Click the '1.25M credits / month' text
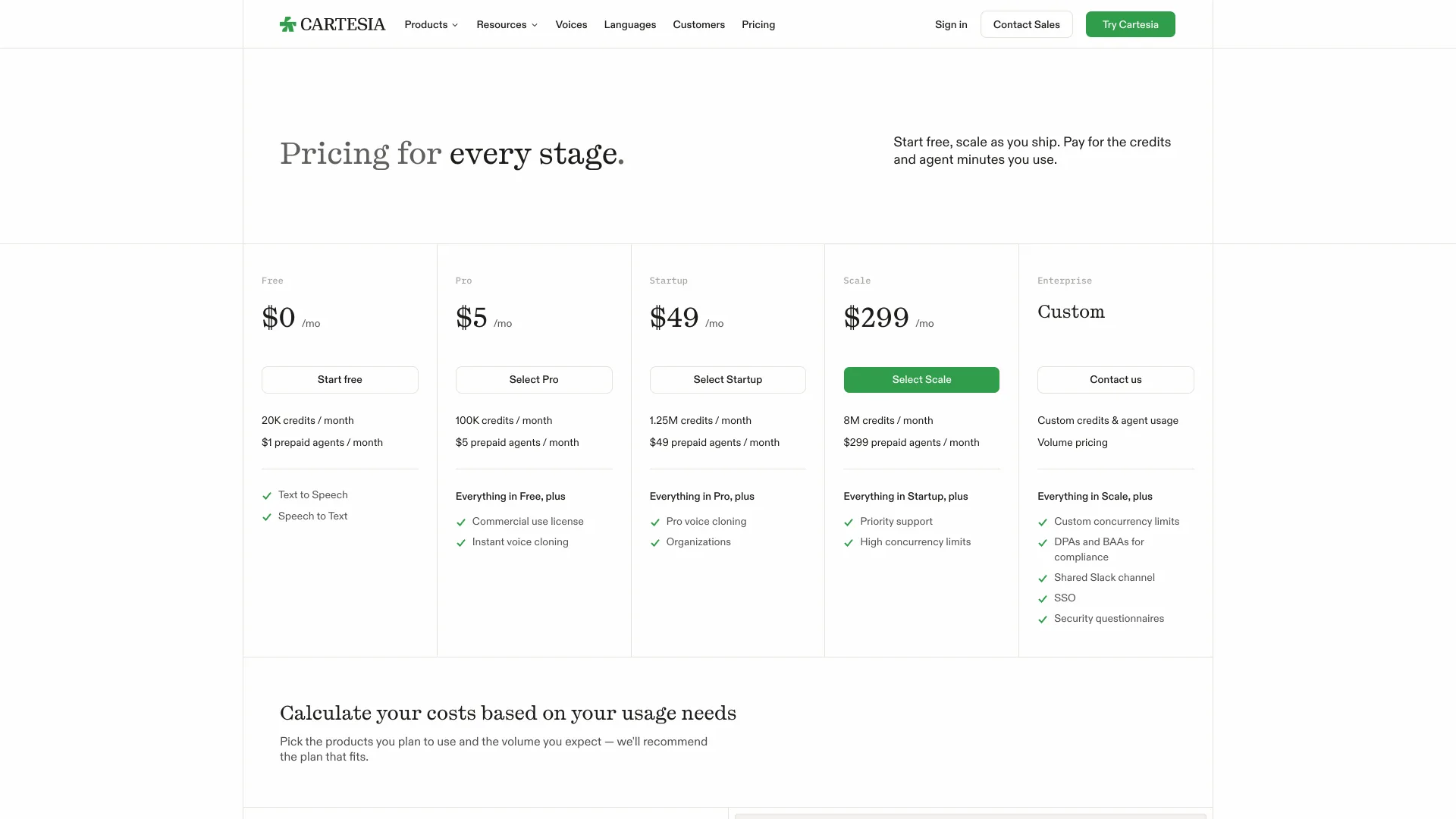The height and width of the screenshot is (819, 1456). point(700,420)
